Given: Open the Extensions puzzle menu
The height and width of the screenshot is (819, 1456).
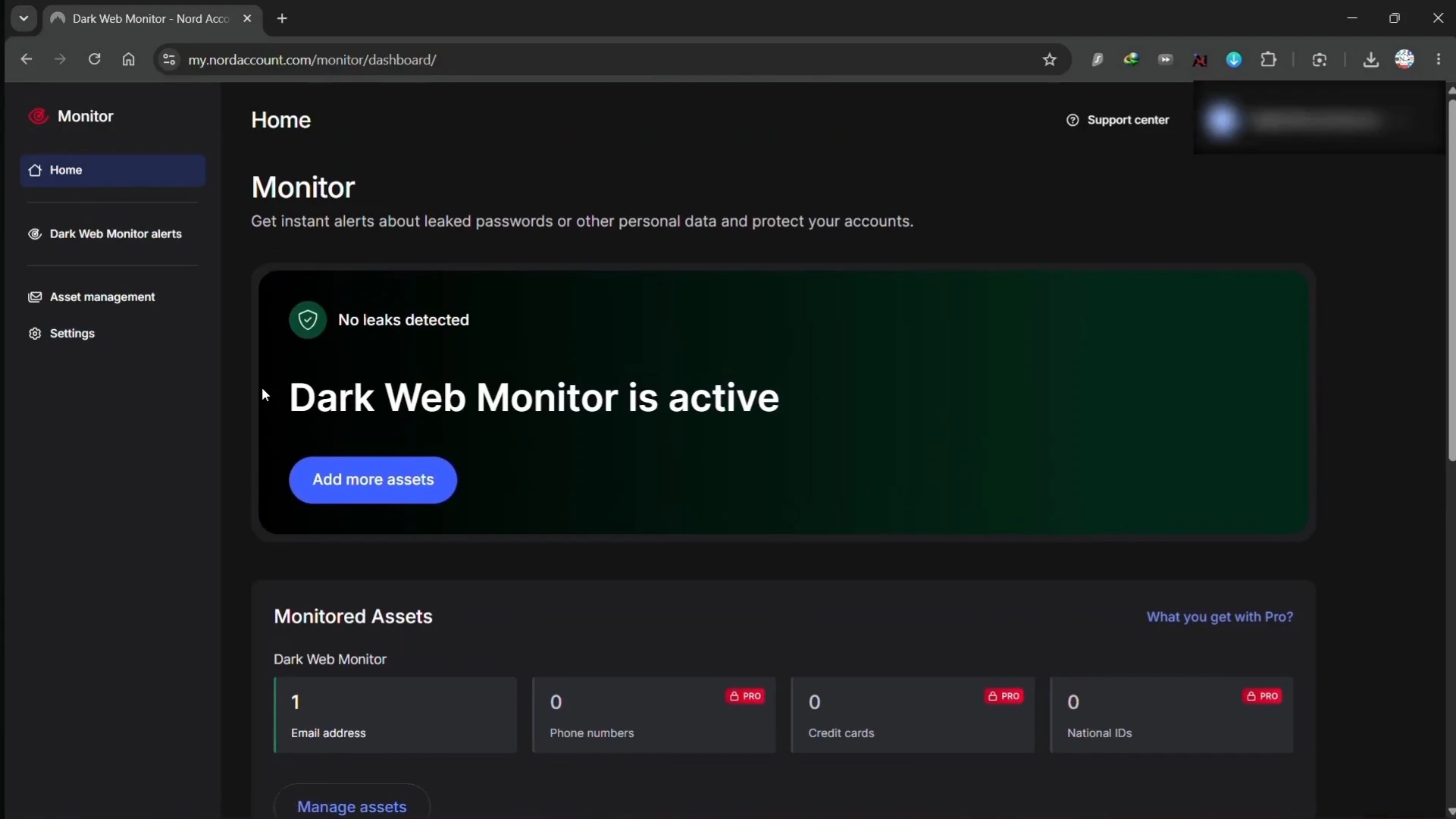Looking at the screenshot, I should click(x=1269, y=59).
